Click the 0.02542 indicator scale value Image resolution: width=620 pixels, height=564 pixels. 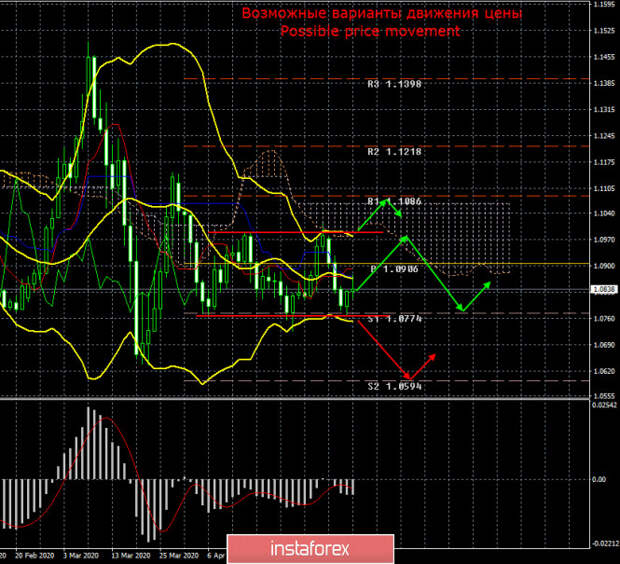[x=605, y=405]
